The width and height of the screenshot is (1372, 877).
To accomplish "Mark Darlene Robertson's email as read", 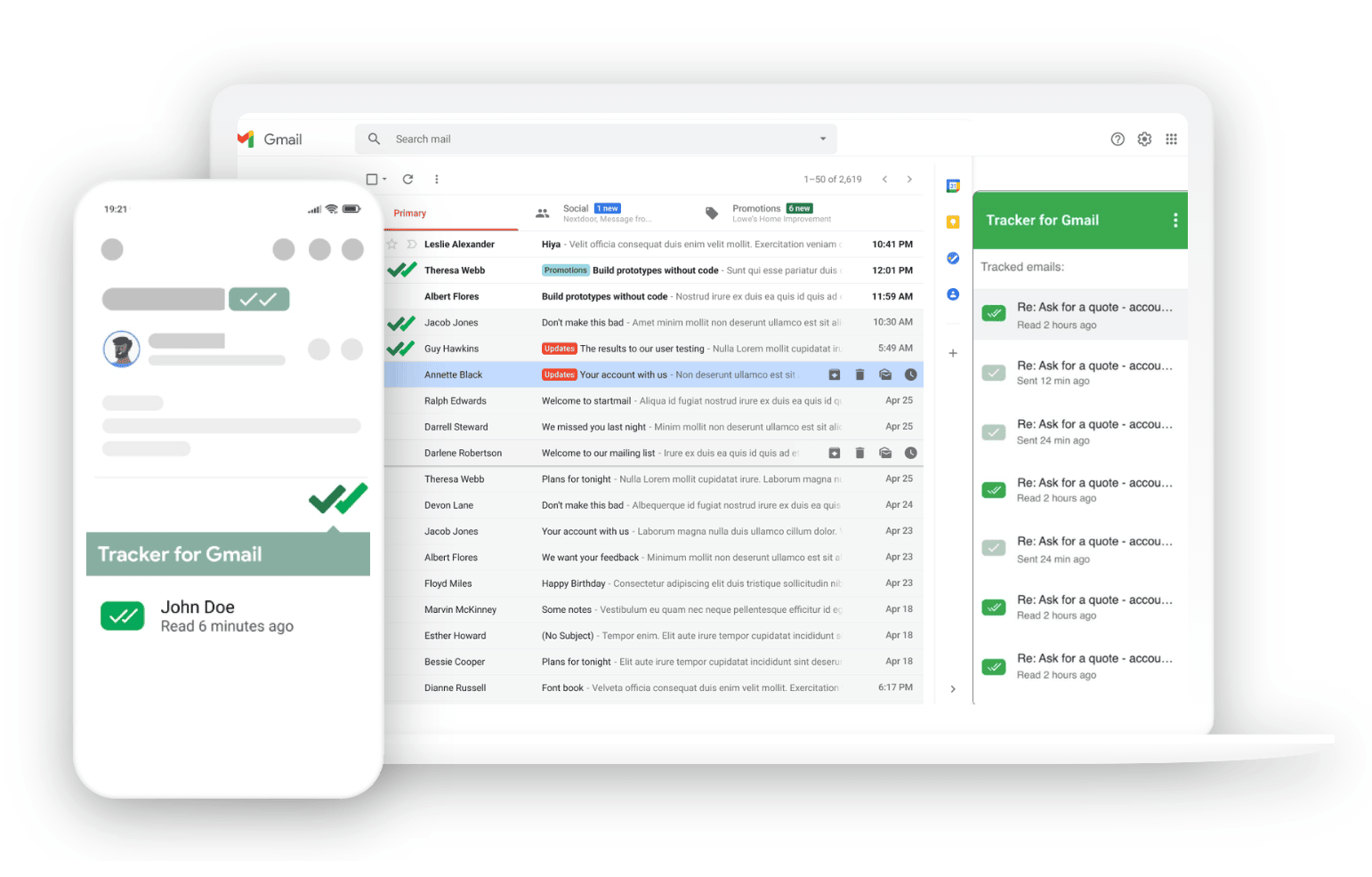I will (885, 453).
